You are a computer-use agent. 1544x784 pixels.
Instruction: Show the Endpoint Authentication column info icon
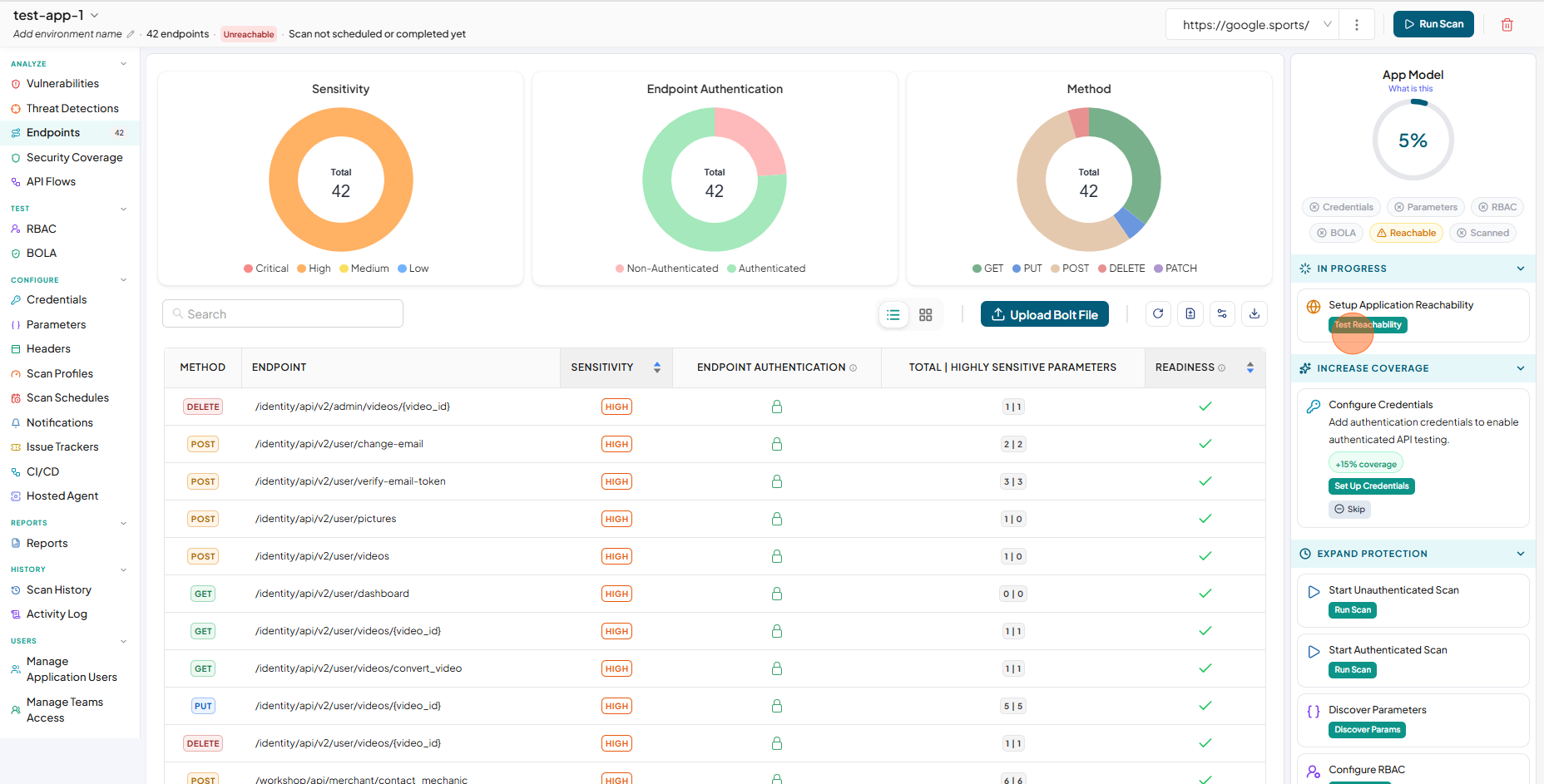click(854, 367)
